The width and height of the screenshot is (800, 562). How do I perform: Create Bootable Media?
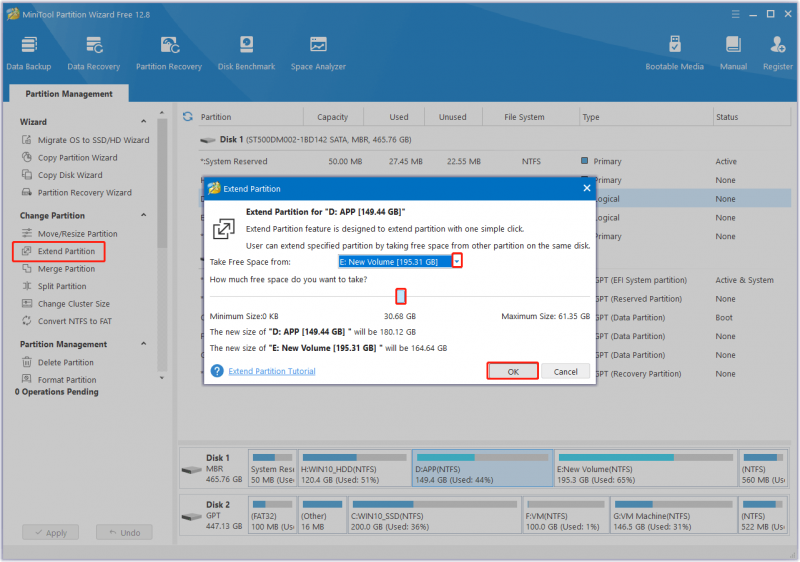tap(674, 53)
